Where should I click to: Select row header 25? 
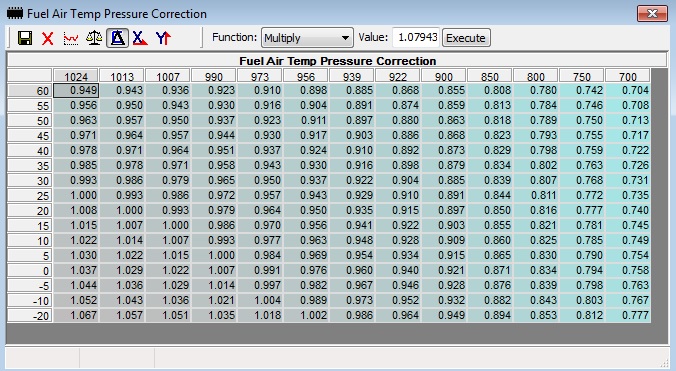pyautogui.click(x=30, y=196)
